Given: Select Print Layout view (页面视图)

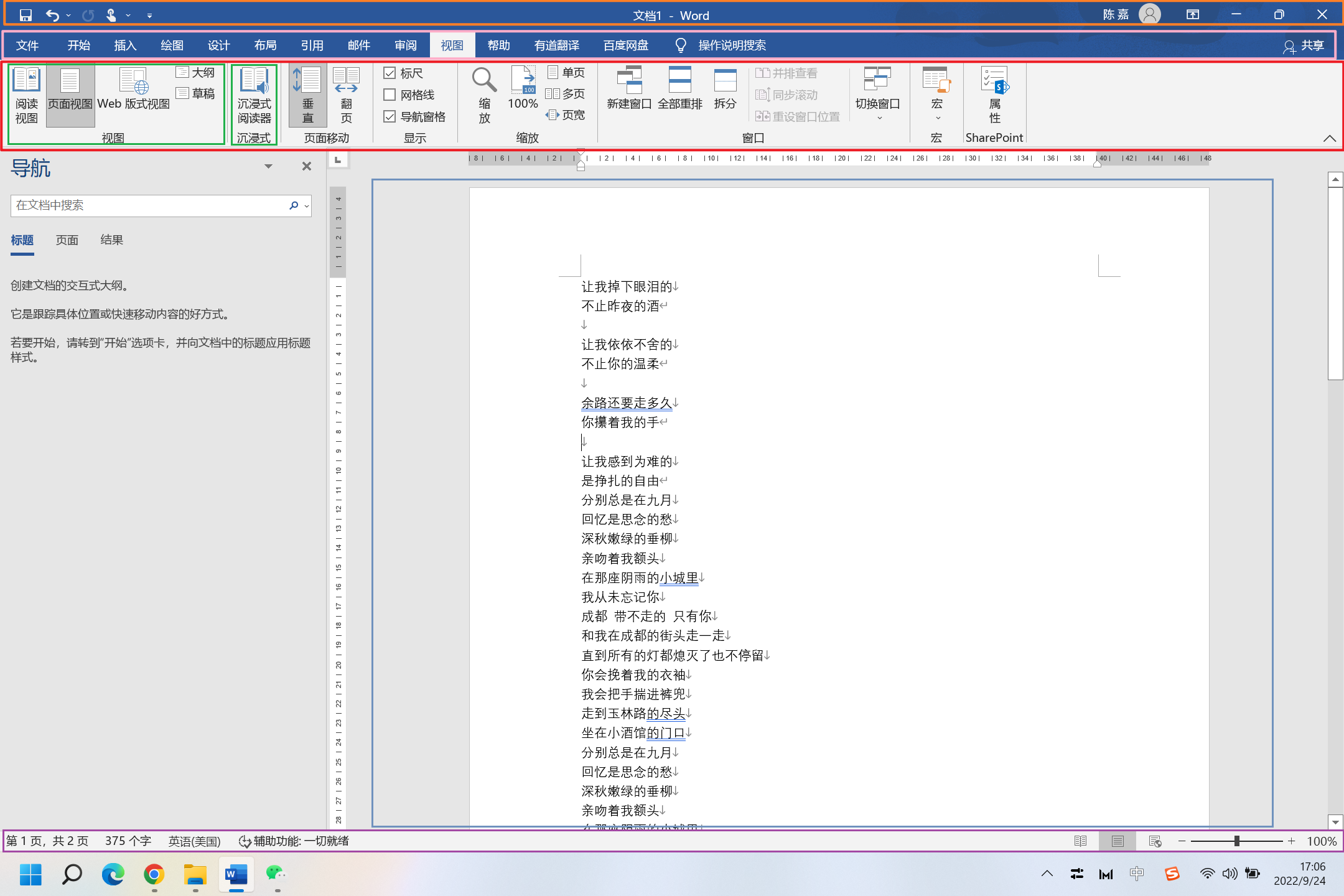Looking at the screenshot, I should tap(70, 96).
